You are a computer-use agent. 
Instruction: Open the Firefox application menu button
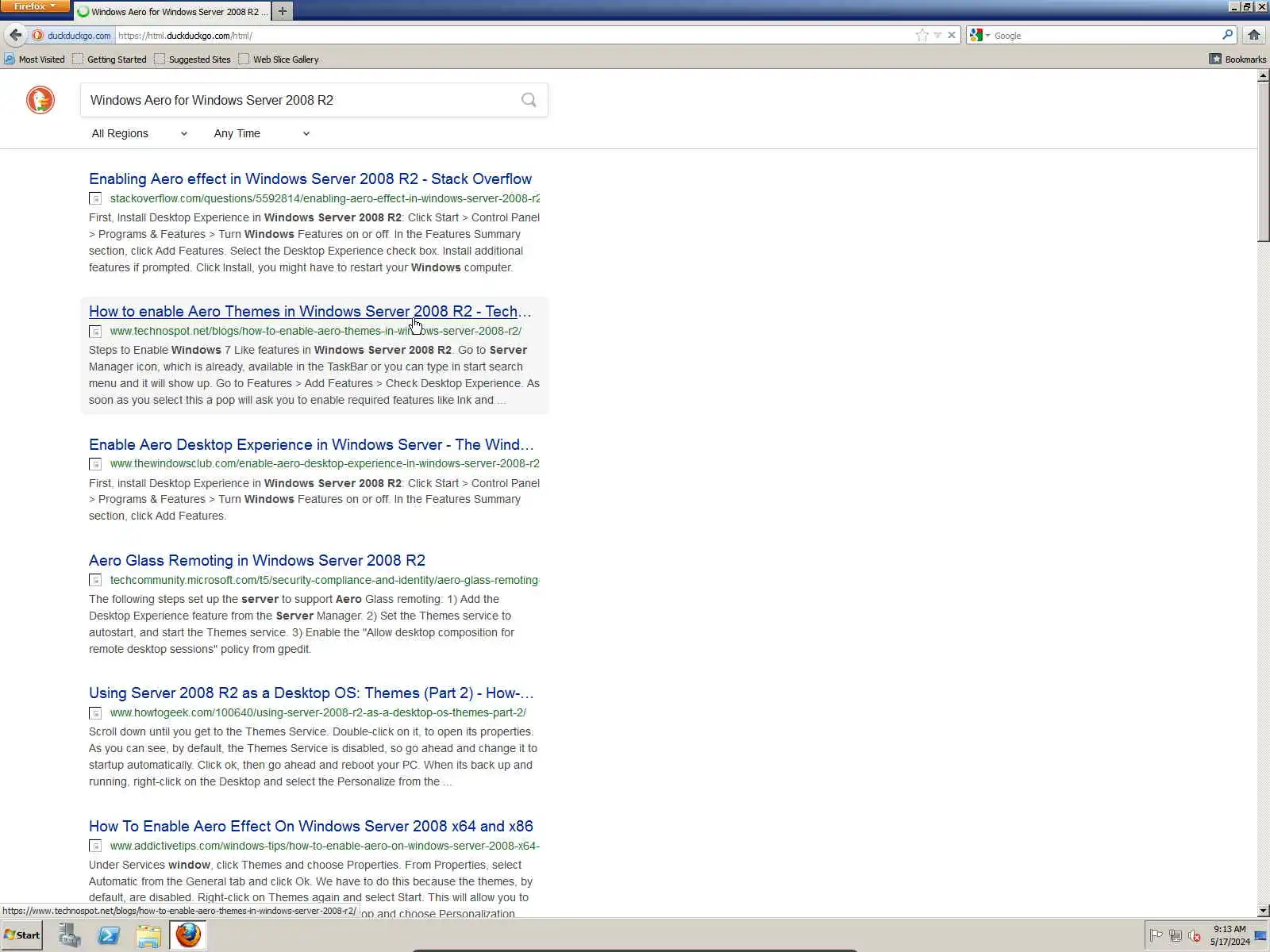point(35,6)
